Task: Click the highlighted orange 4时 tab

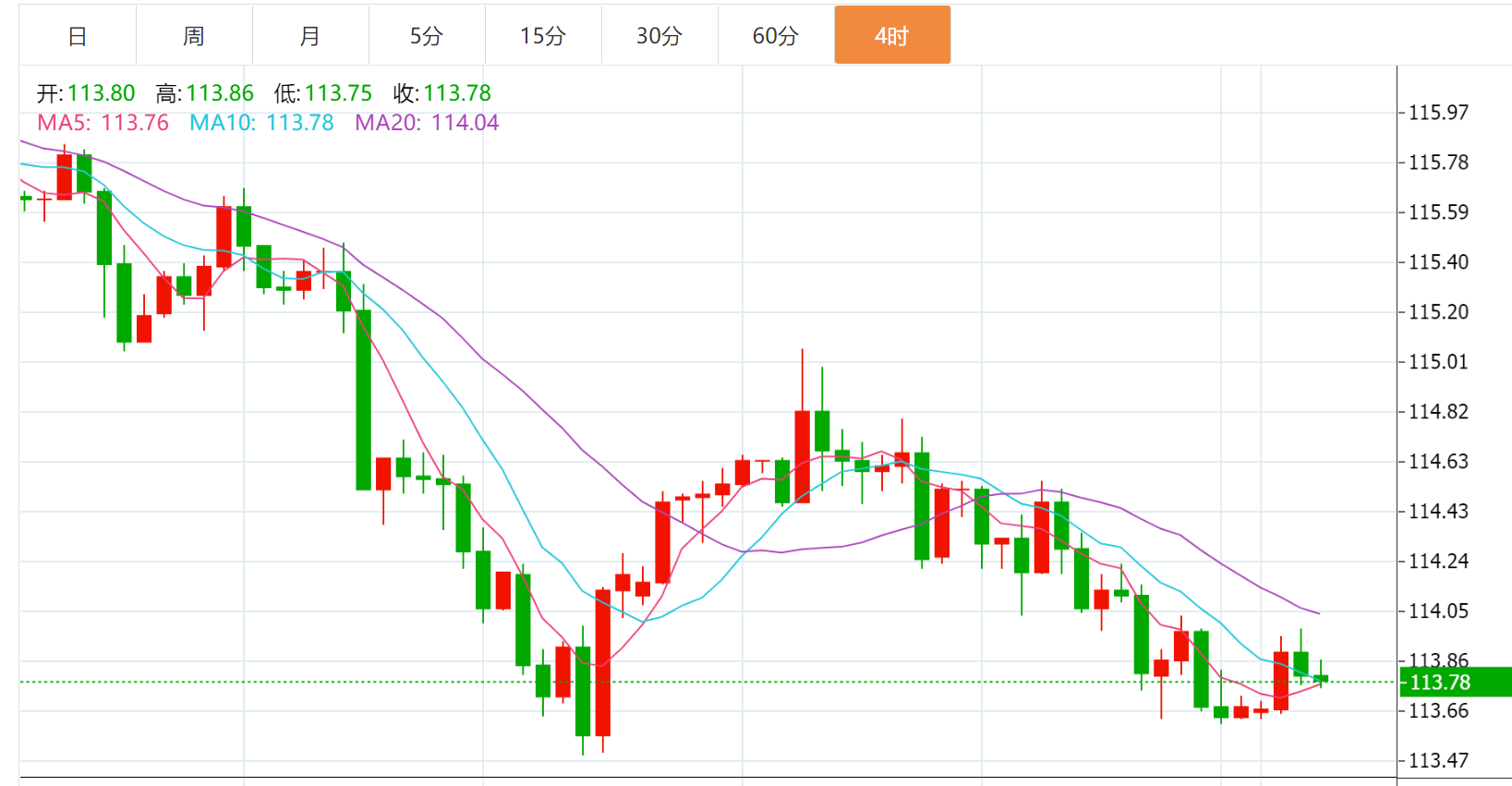Action: click(x=892, y=36)
